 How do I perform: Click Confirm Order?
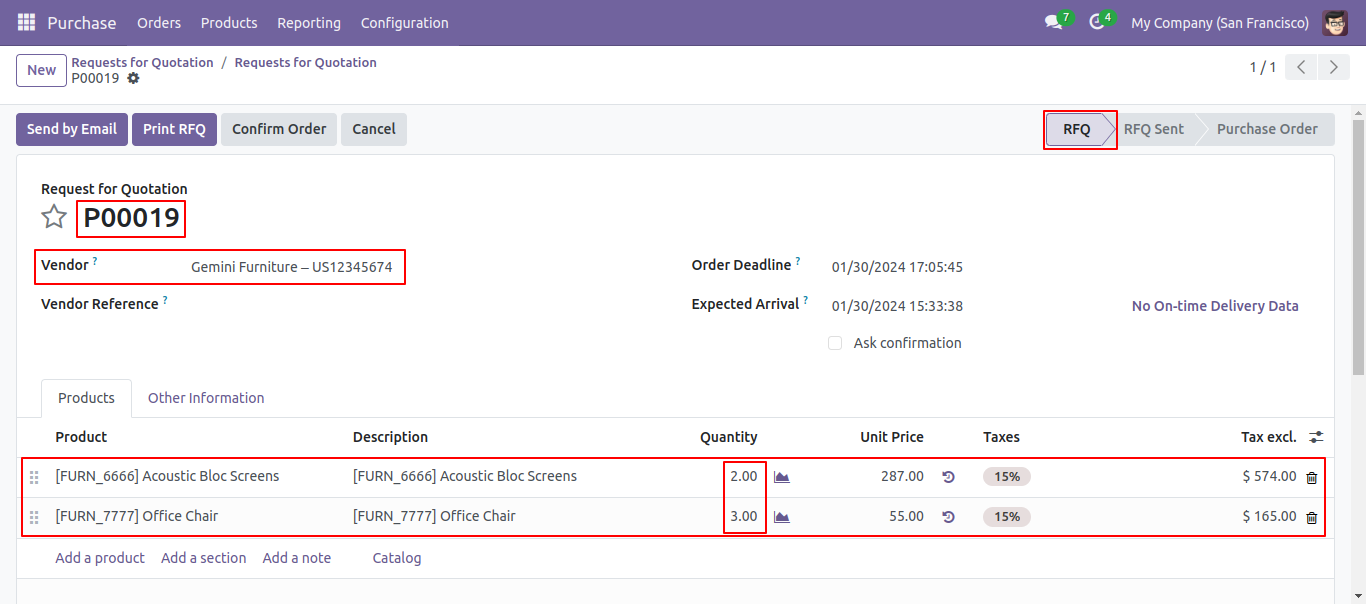click(279, 129)
